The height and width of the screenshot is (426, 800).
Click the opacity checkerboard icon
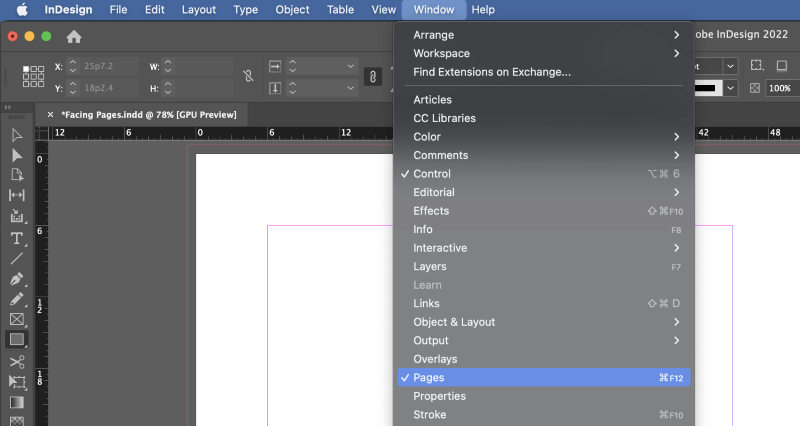[x=755, y=88]
